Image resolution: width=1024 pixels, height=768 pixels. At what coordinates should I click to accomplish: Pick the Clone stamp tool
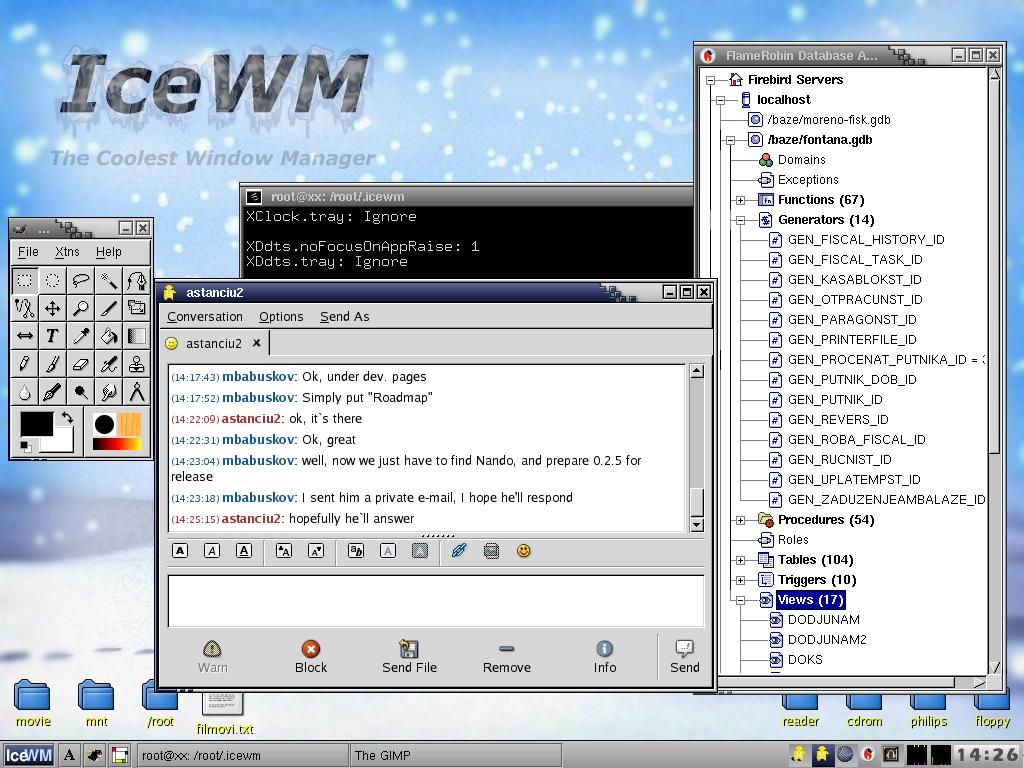click(136, 364)
